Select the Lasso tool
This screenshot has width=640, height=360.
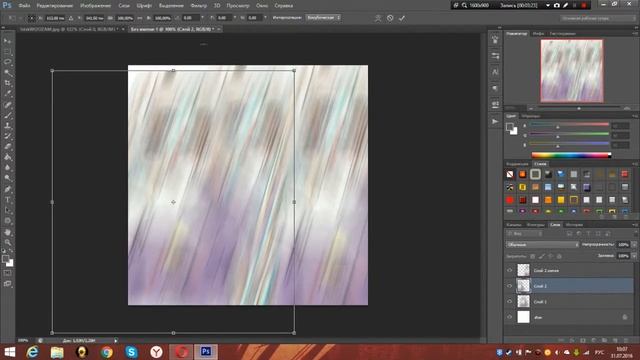point(7,62)
